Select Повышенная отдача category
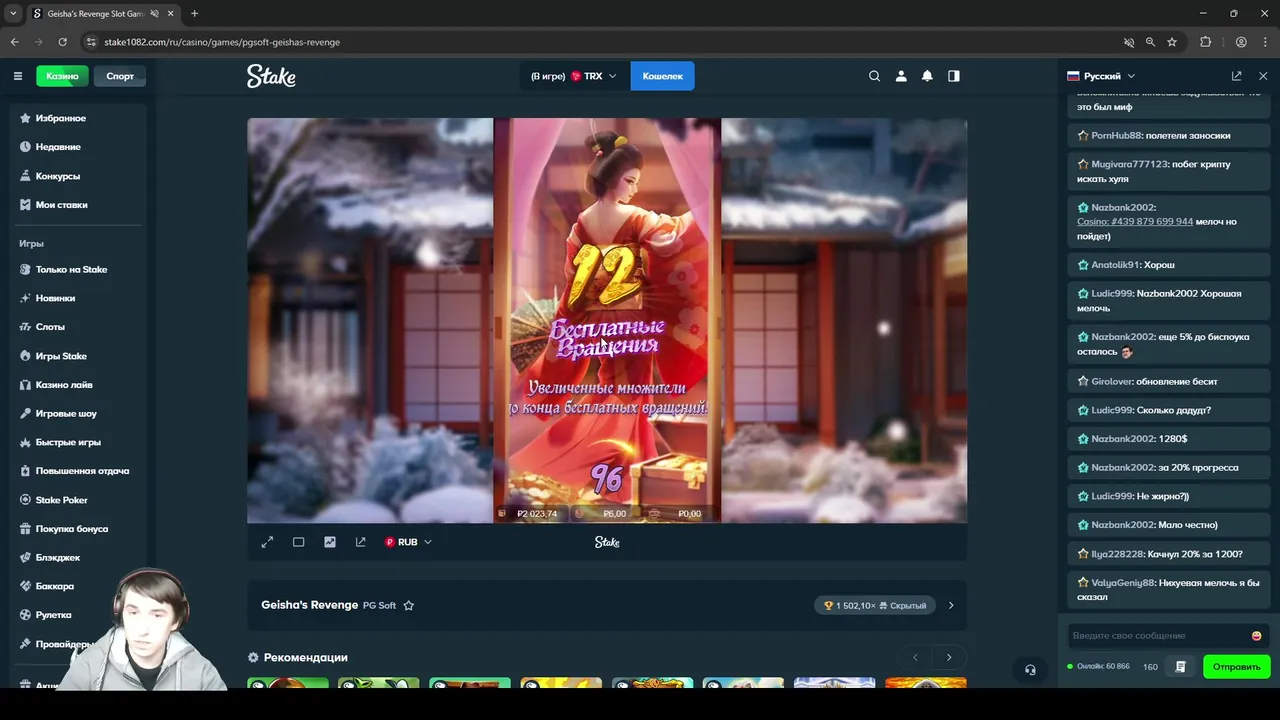This screenshot has height=720, width=1280. click(80, 471)
